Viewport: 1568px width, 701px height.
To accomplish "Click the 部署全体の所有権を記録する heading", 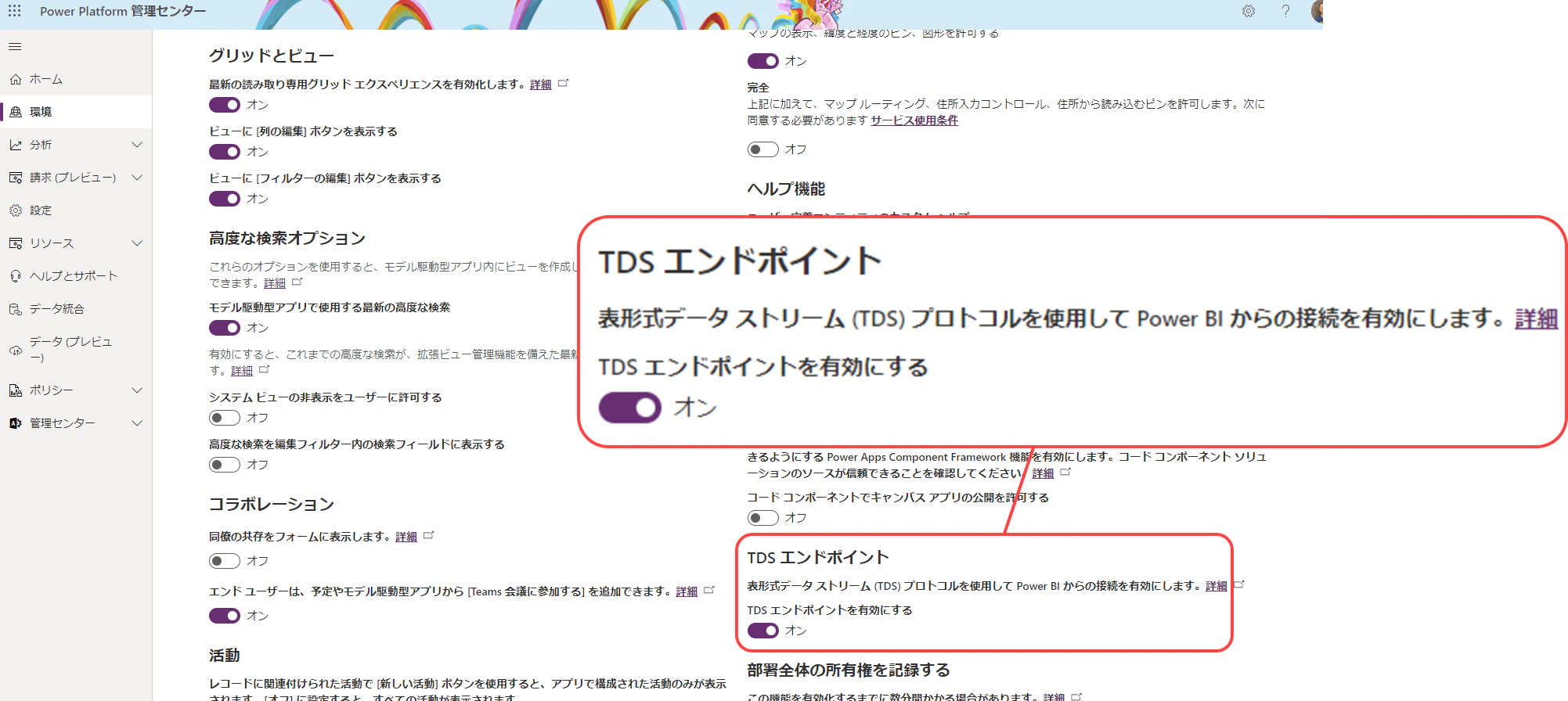I will tap(849, 670).
